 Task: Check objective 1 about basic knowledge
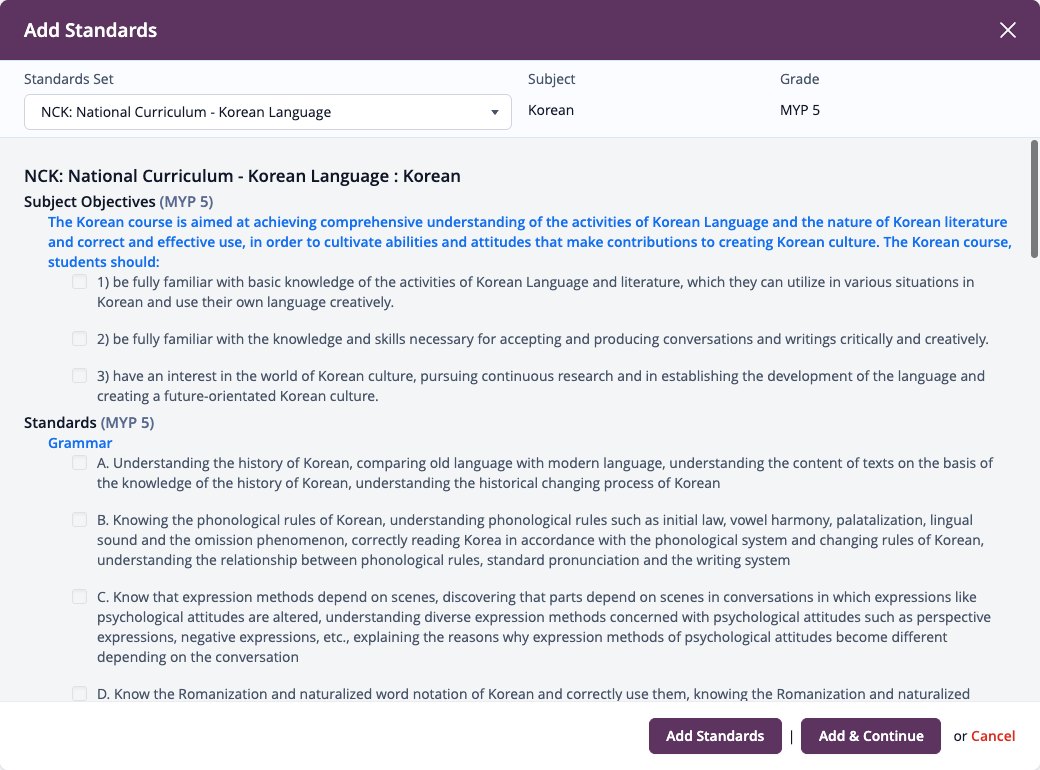click(80, 282)
